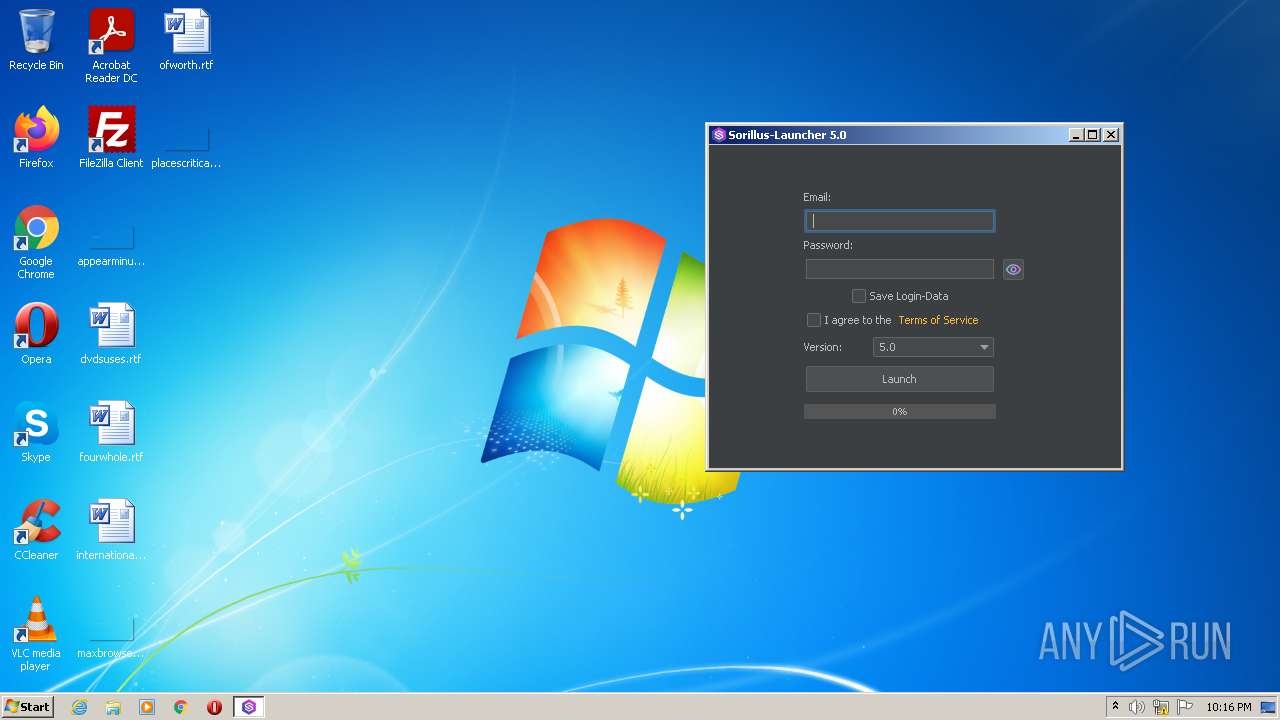Open the network tray icon
Viewport: 1280px width, 720px height.
(1161, 707)
